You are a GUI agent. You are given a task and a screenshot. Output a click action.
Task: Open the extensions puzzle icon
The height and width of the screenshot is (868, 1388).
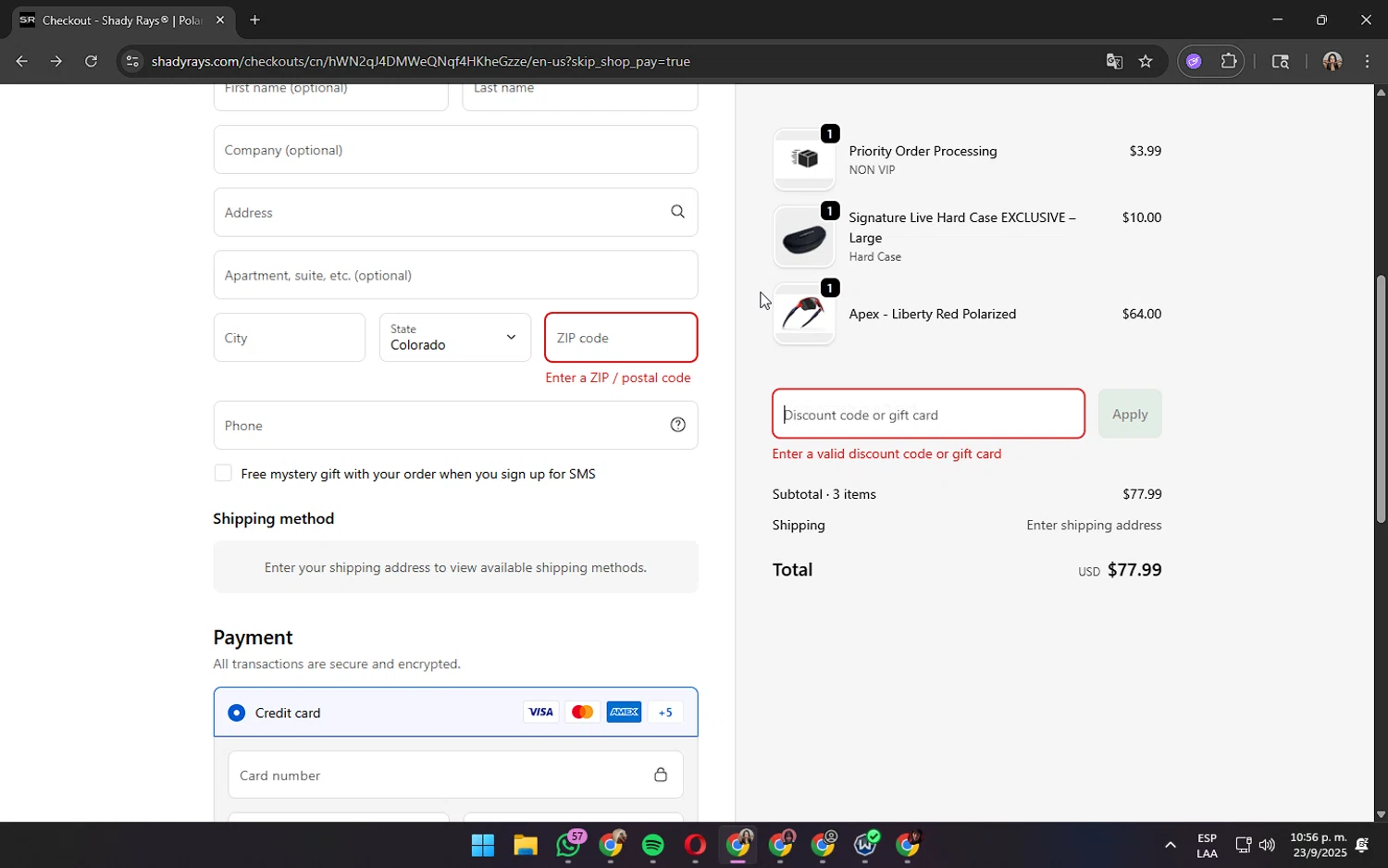1229,61
